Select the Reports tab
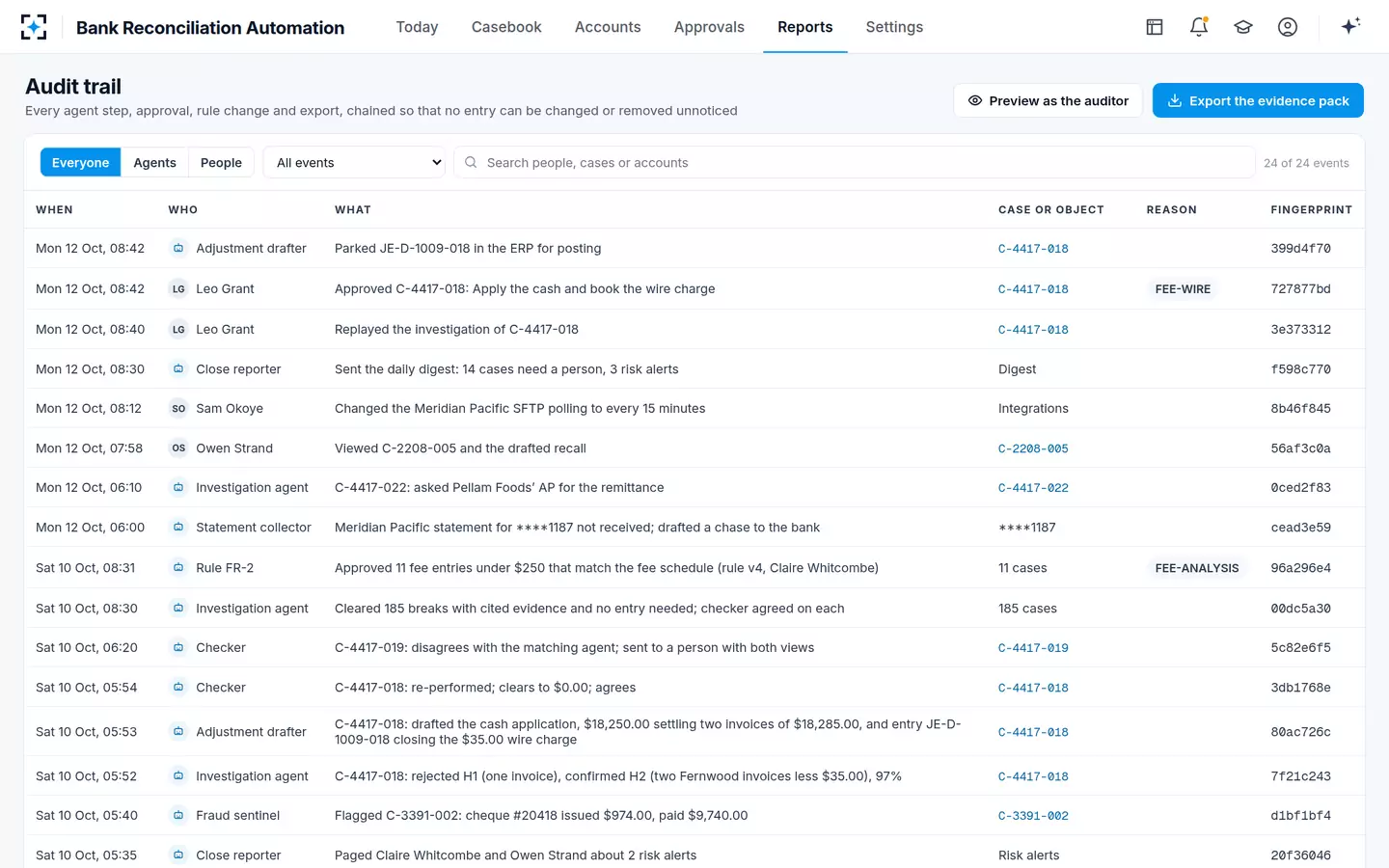Screen dimensions: 1389x868 (804, 27)
